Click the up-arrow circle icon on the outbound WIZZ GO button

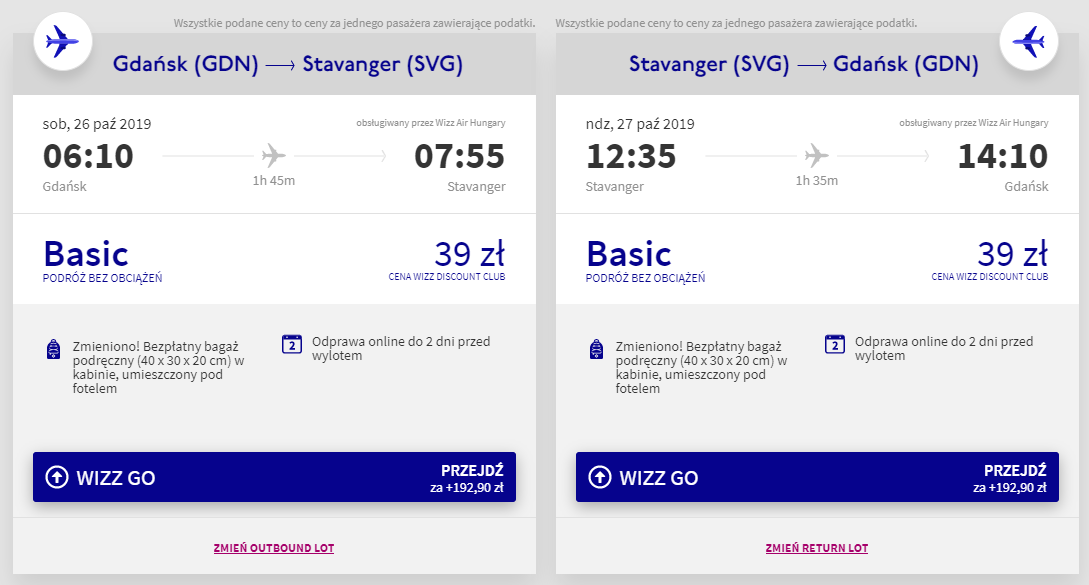pyautogui.click(x=56, y=478)
